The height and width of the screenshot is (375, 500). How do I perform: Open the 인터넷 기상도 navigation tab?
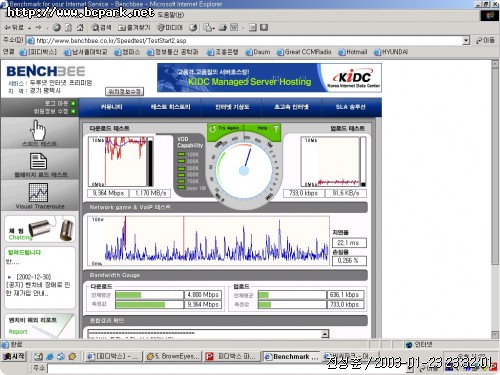coord(232,107)
